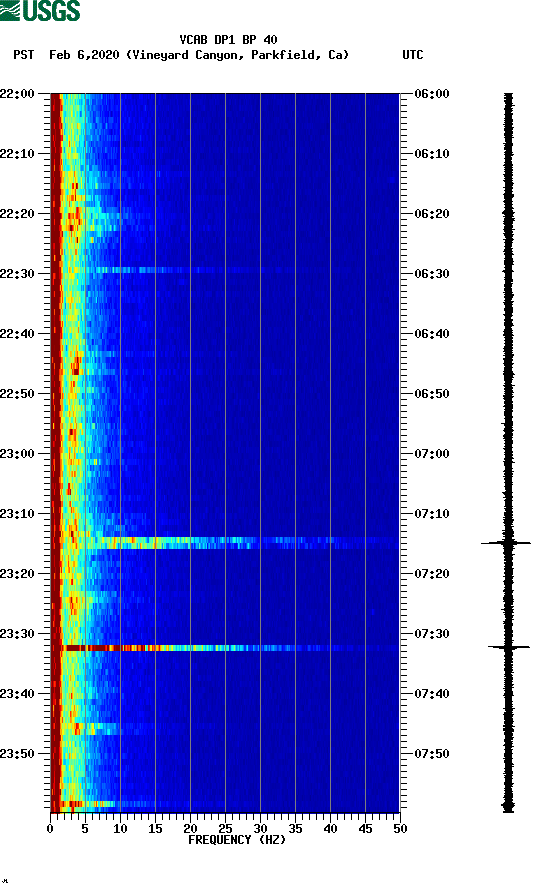Image resolution: width=552 pixels, height=892 pixels.
Task: Click the '07:10' UTC time label
Action: pyautogui.click(x=432, y=514)
